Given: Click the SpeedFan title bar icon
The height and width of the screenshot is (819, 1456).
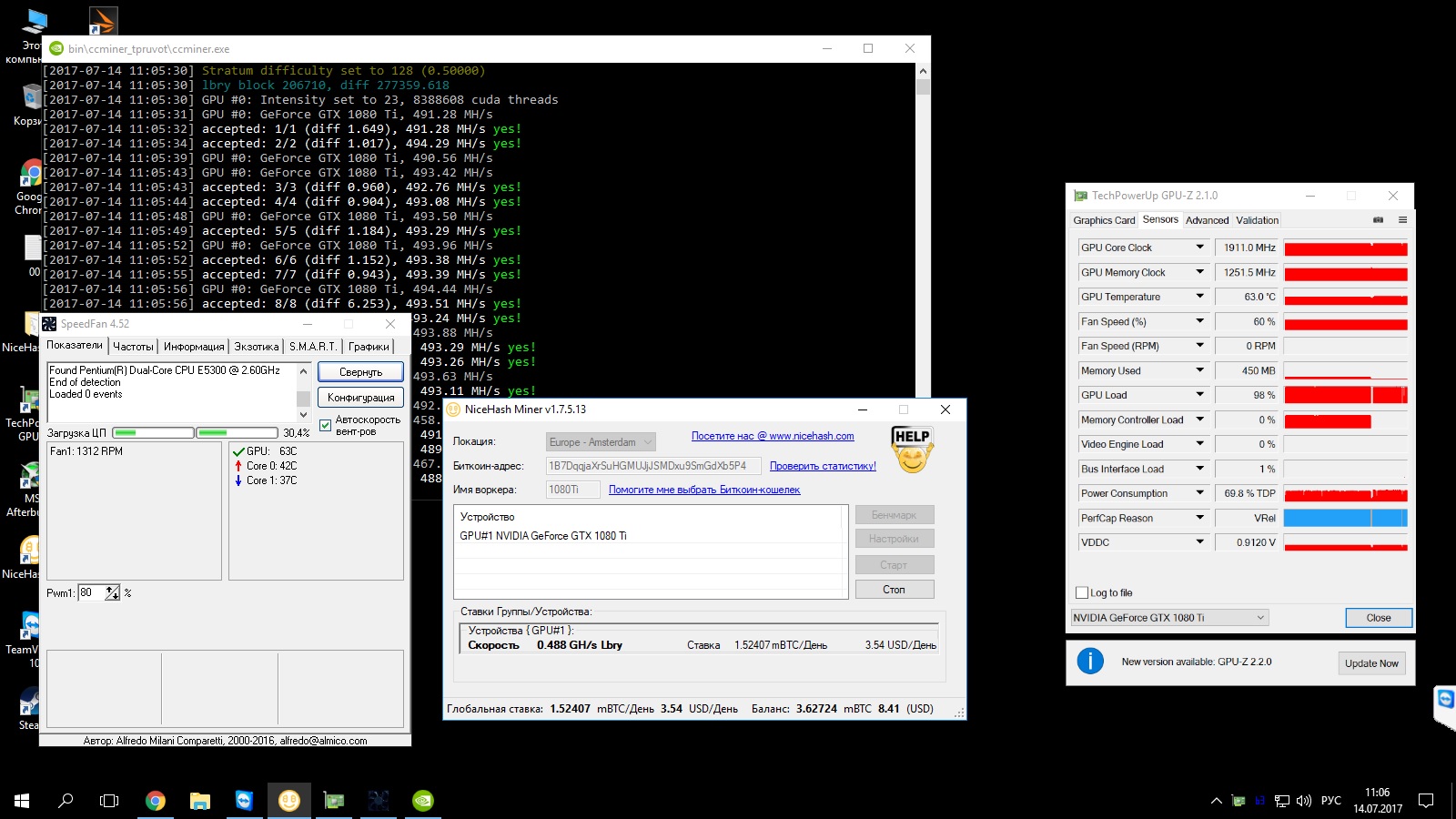Looking at the screenshot, I should (49, 324).
